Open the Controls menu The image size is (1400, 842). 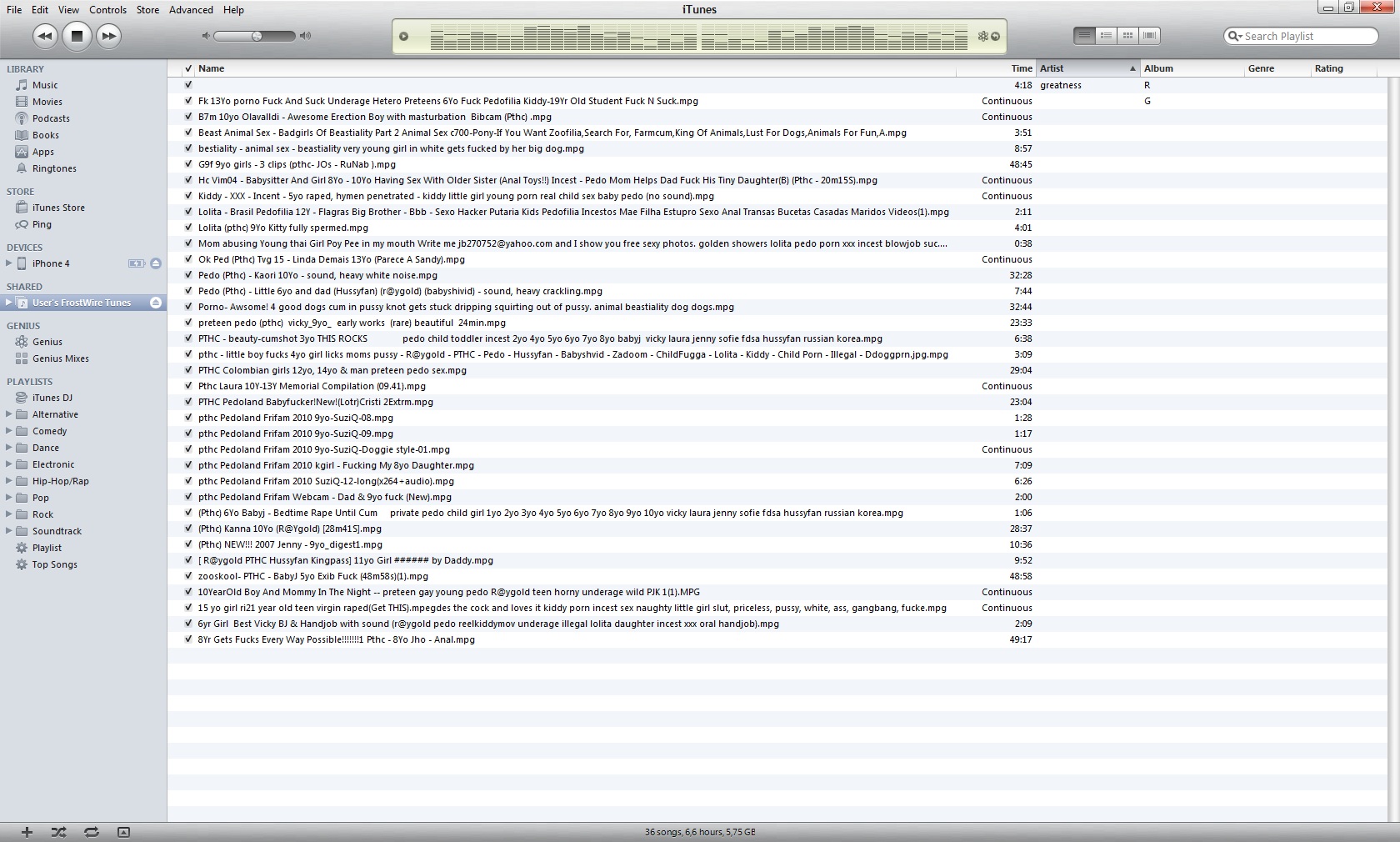click(107, 10)
